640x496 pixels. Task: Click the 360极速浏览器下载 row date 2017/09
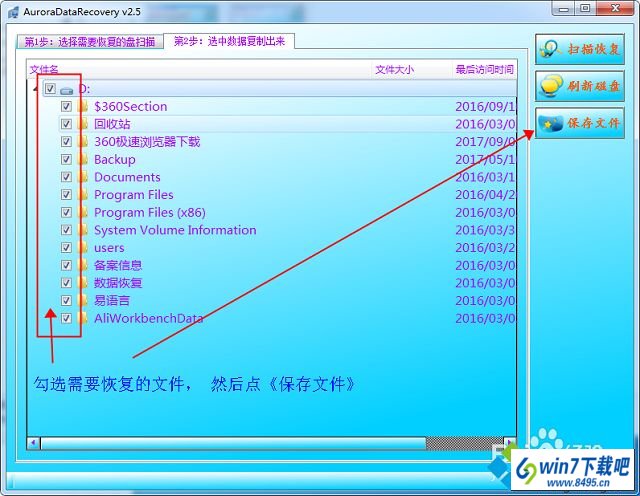pos(485,142)
